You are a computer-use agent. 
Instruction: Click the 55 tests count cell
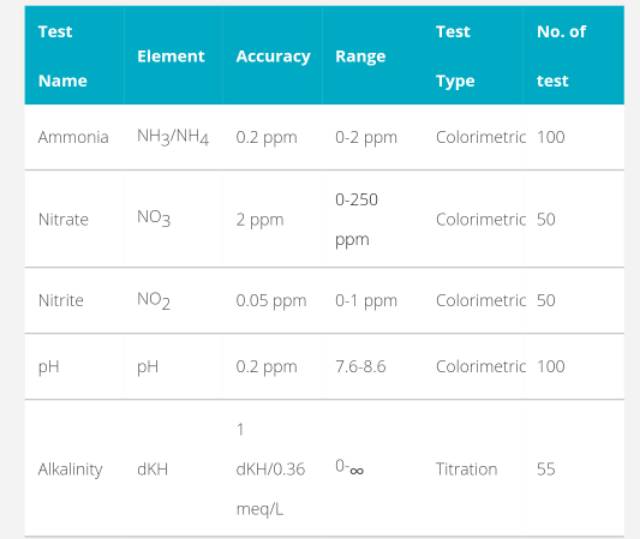545,469
